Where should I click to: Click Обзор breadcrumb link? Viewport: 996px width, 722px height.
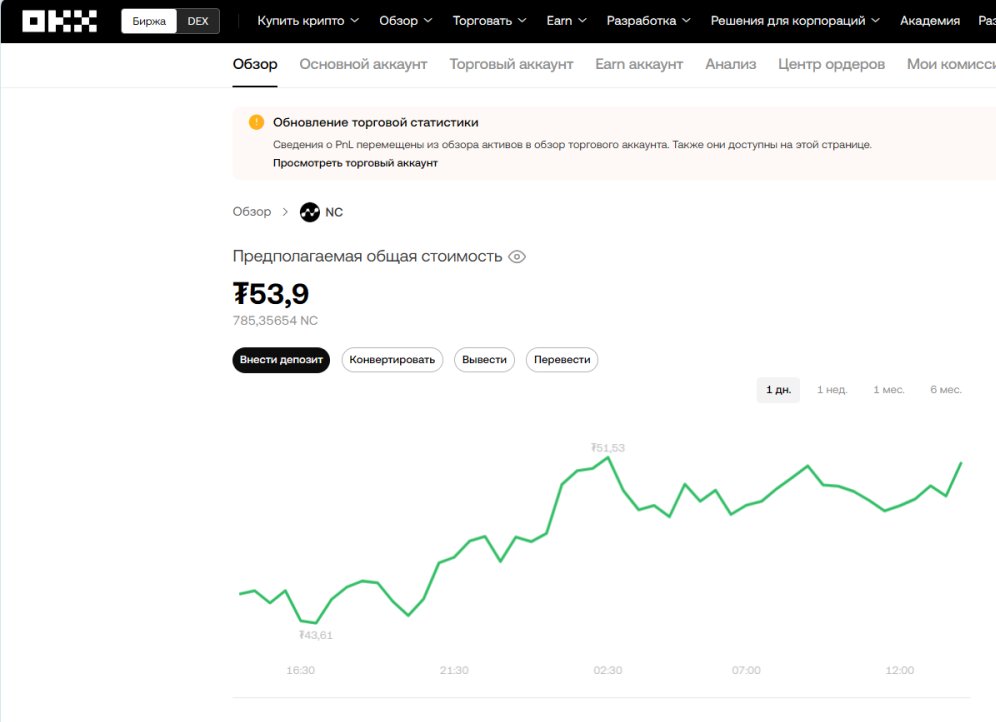click(x=252, y=211)
